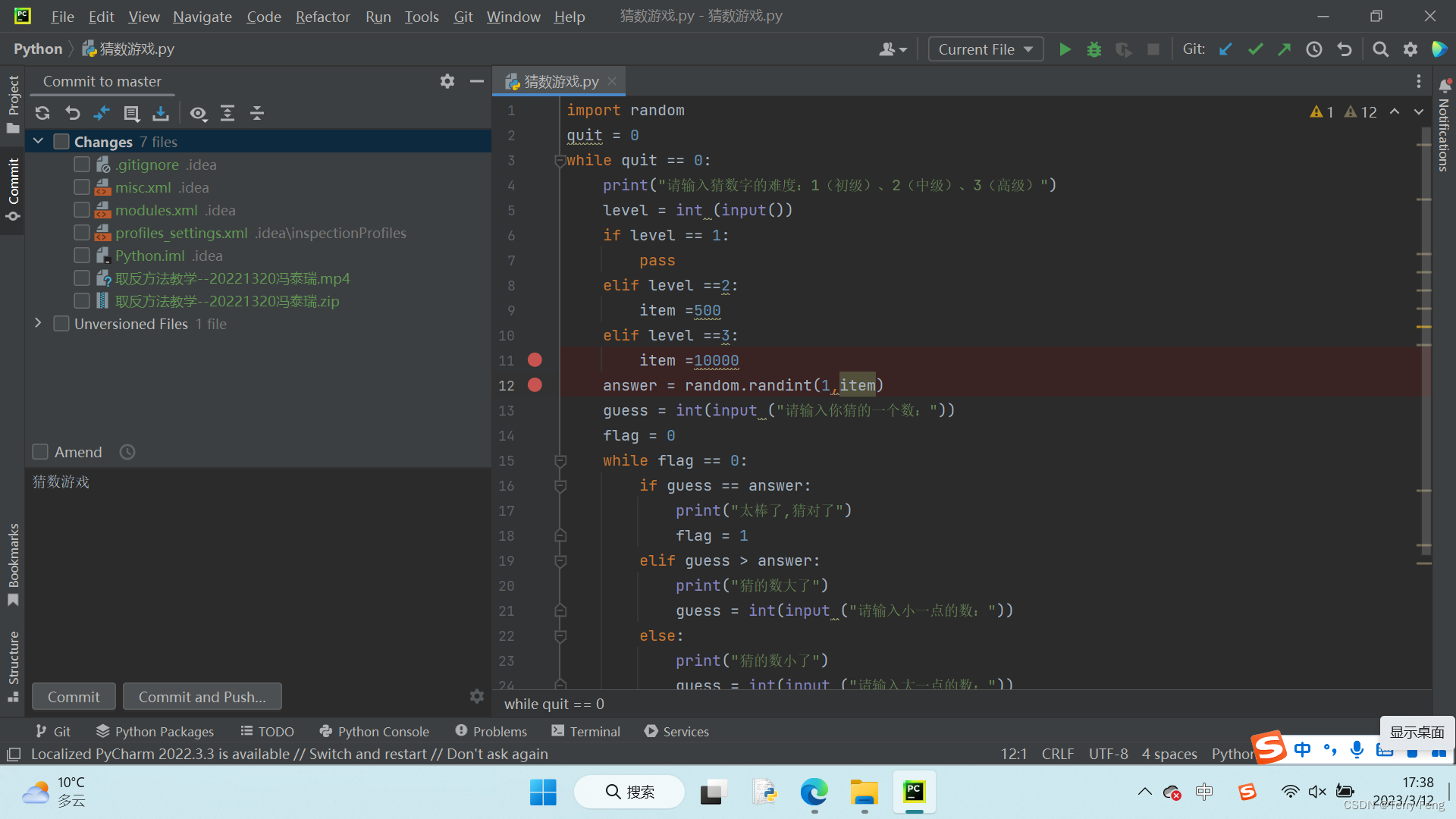The image size is (1456, 819).
Task: Click the Git rollback icon in the top toolbar
Action: tap(1345, 49)
